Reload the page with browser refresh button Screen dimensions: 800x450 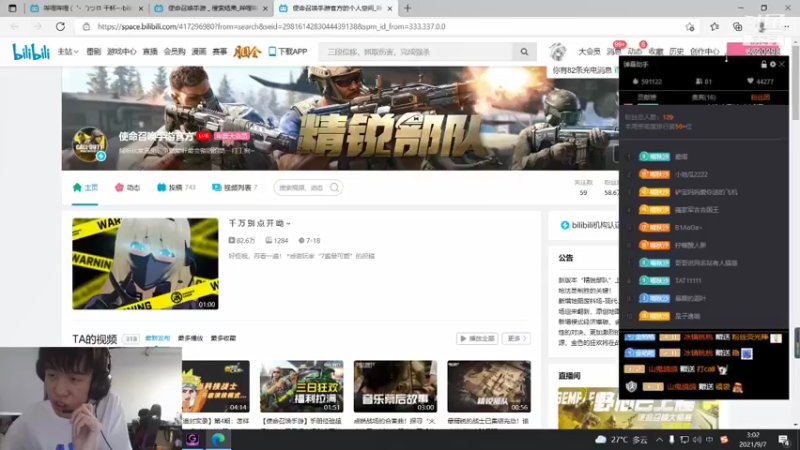(60, 27)
